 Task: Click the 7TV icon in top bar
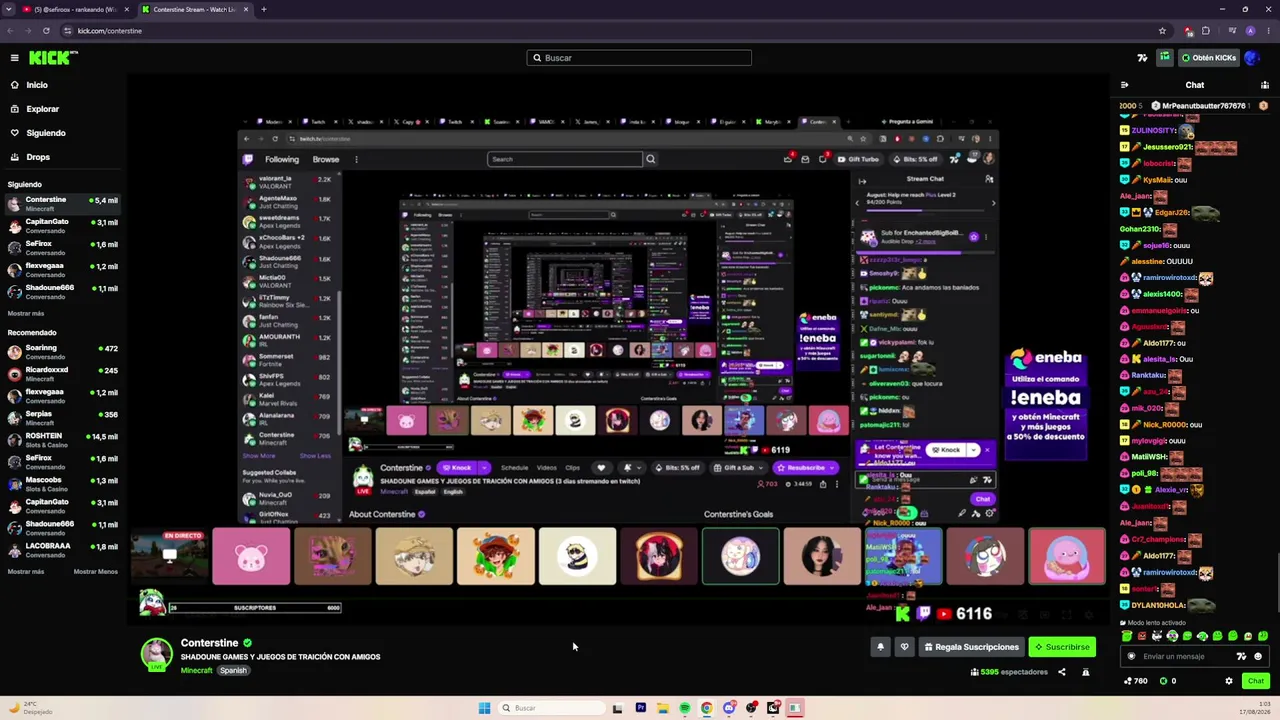1142,58
